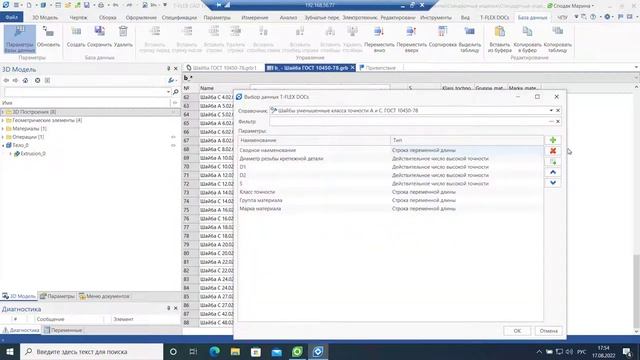Click the Параметры базы данных ribbon icon
This screenshot has height=360, width=640.
click(20, 39)
